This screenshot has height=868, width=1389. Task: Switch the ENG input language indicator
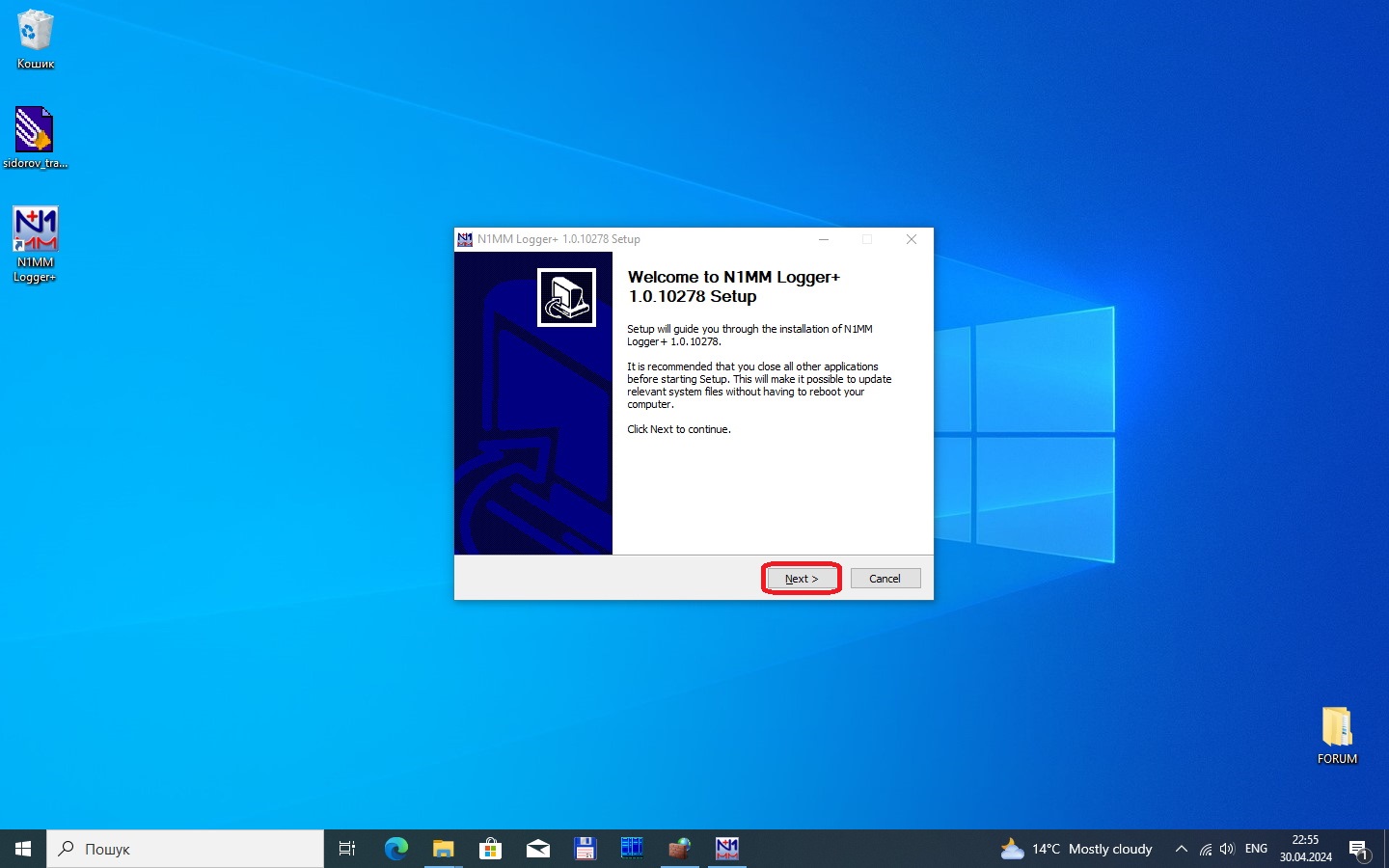[x=1256, y=849]
